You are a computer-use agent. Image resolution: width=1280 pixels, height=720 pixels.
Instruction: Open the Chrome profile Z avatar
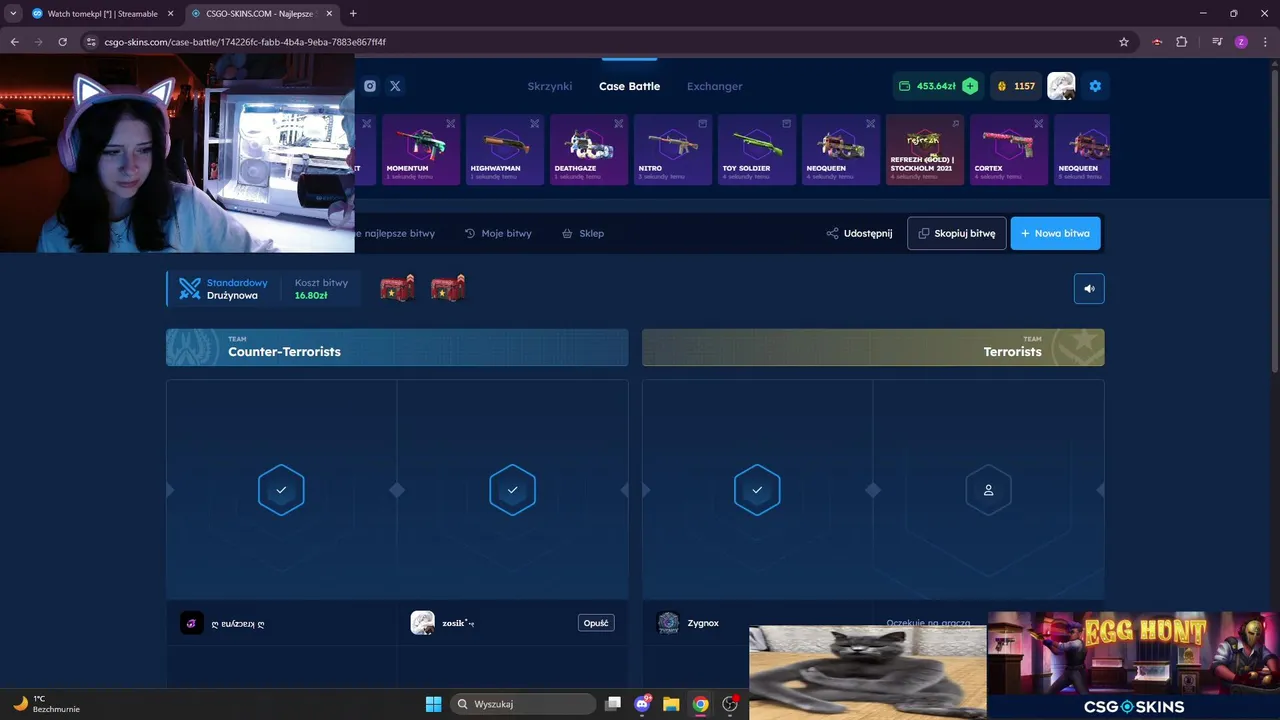point(1241,42)
